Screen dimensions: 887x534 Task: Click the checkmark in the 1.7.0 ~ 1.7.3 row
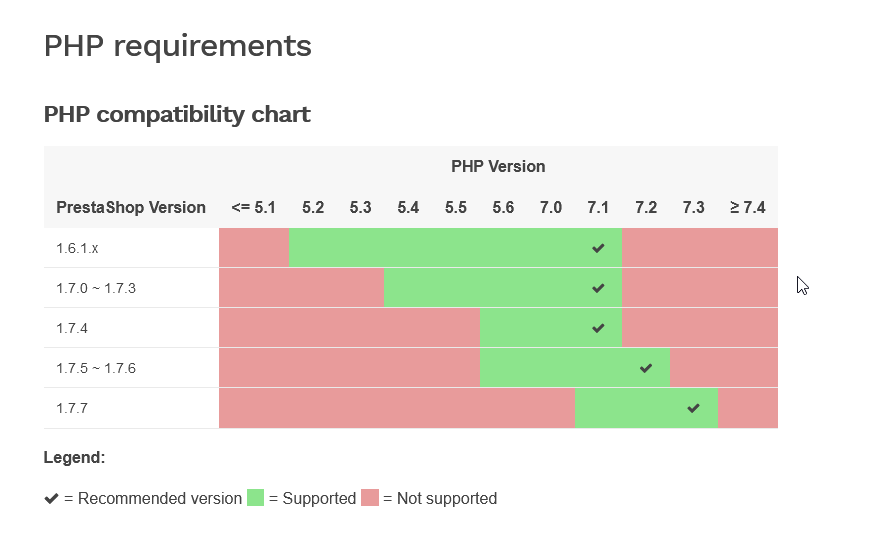[x=598, y=288]
